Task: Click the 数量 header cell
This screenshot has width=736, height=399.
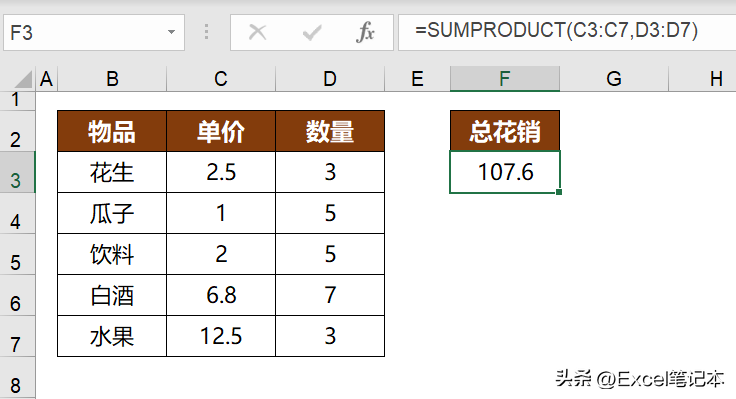Action: point(330,131)
